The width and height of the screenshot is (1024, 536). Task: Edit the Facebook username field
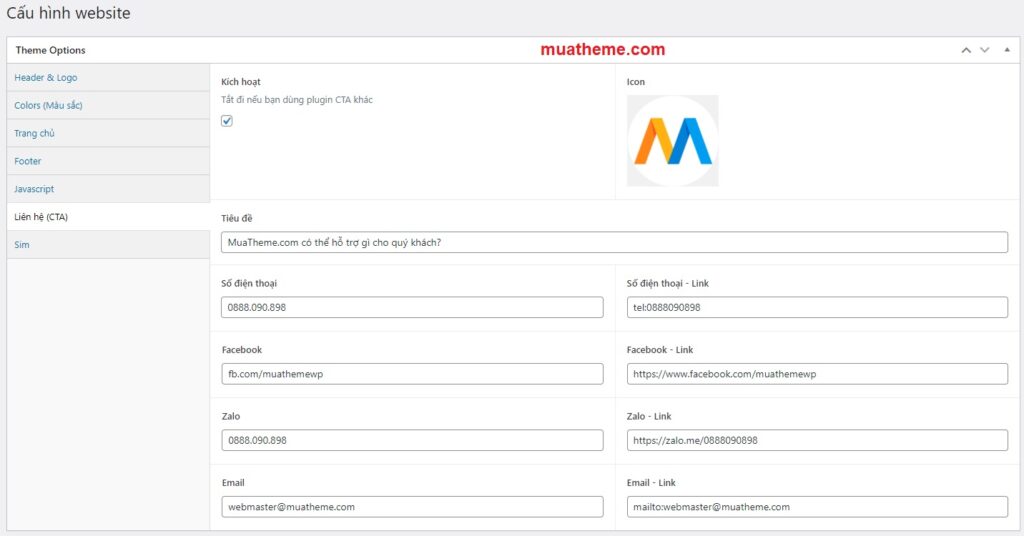[x=412, y=374]
